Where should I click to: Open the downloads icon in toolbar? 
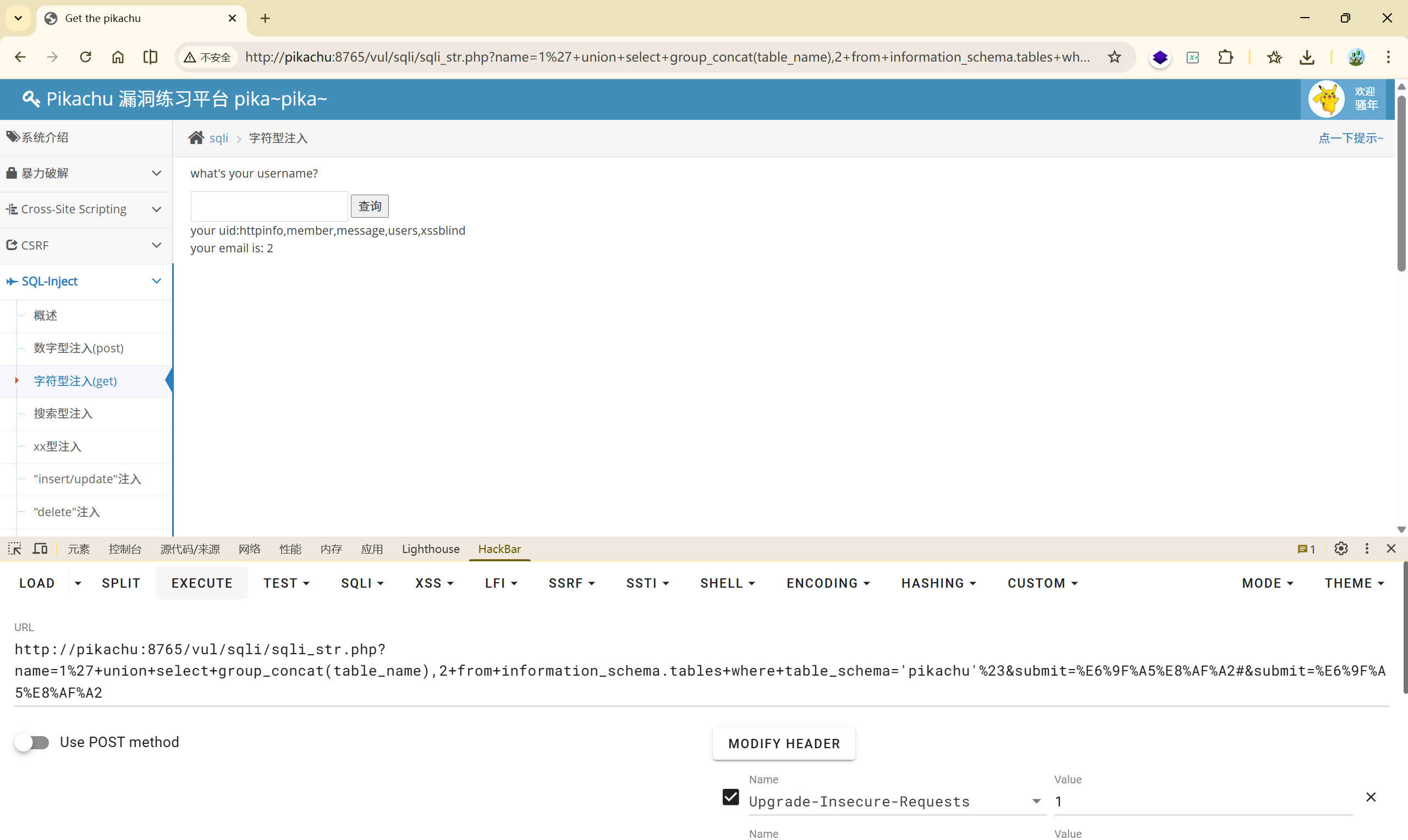(1307, 57)
